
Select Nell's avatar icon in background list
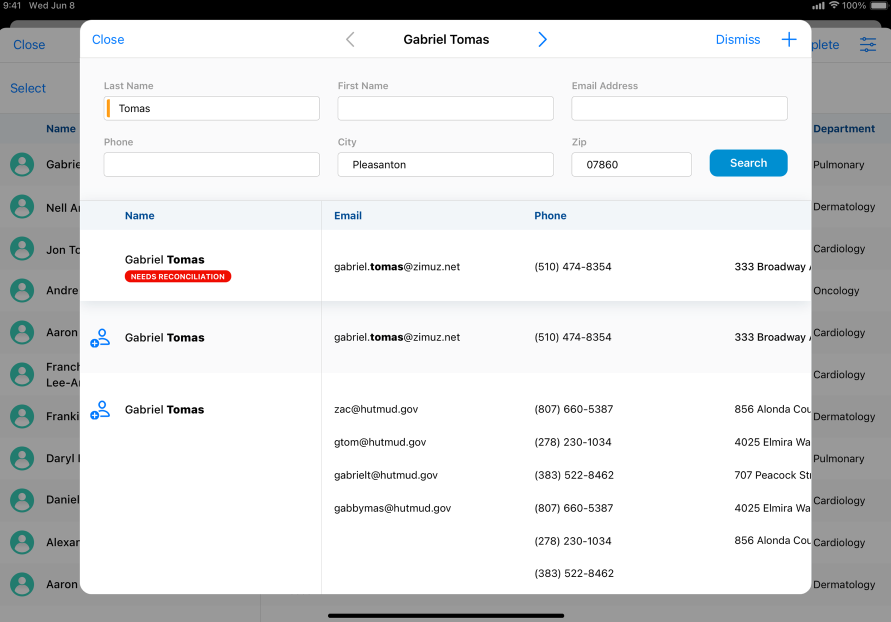tap(22, 207)
